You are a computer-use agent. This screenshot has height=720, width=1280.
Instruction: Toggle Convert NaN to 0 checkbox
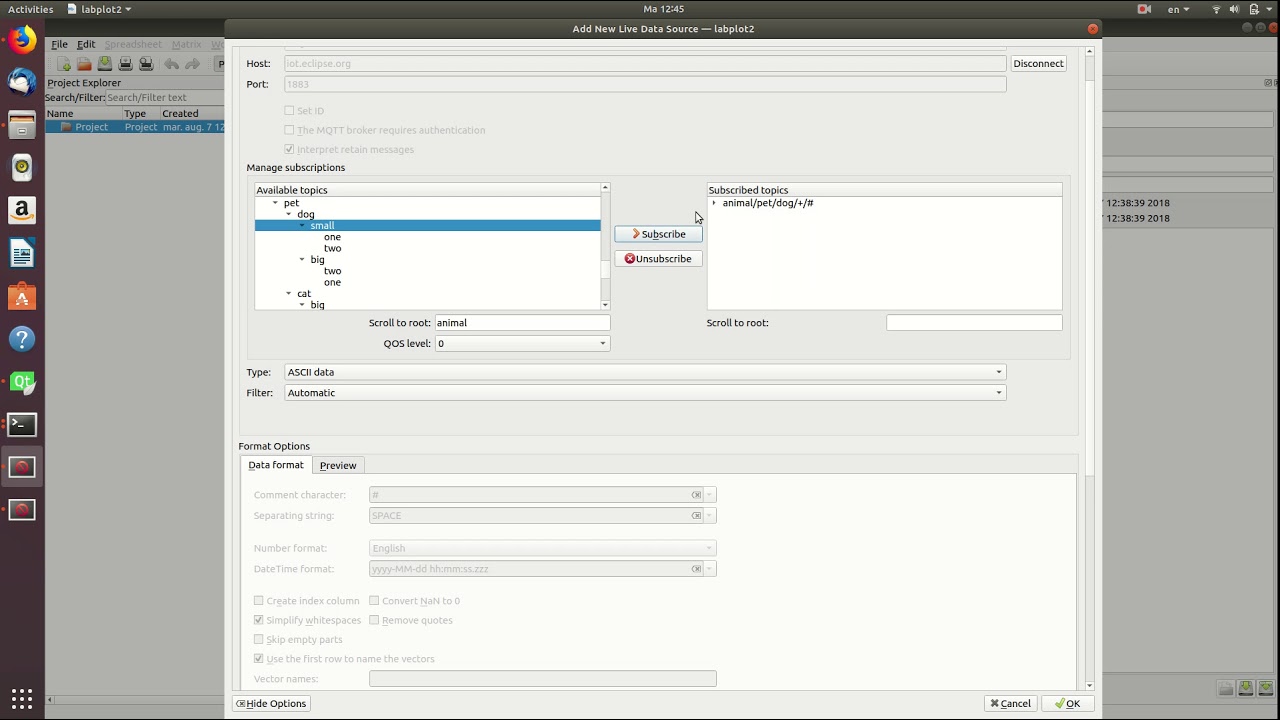374,601
